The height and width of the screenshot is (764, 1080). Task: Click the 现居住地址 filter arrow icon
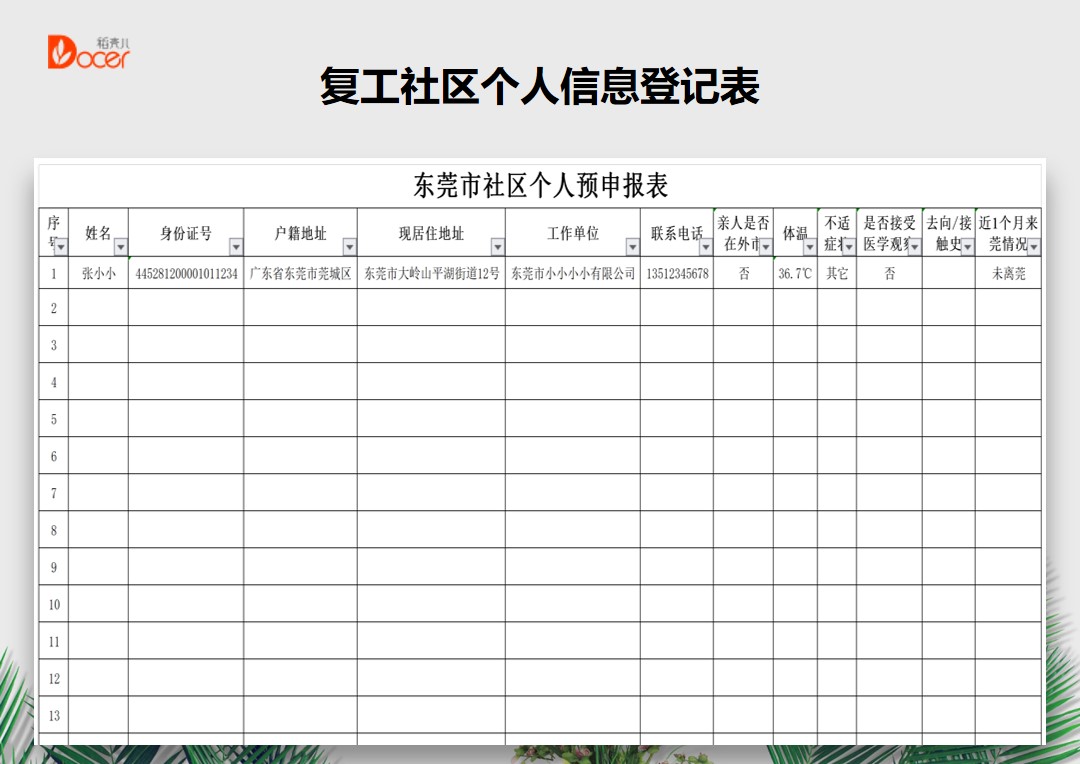[x=497, y=246]
